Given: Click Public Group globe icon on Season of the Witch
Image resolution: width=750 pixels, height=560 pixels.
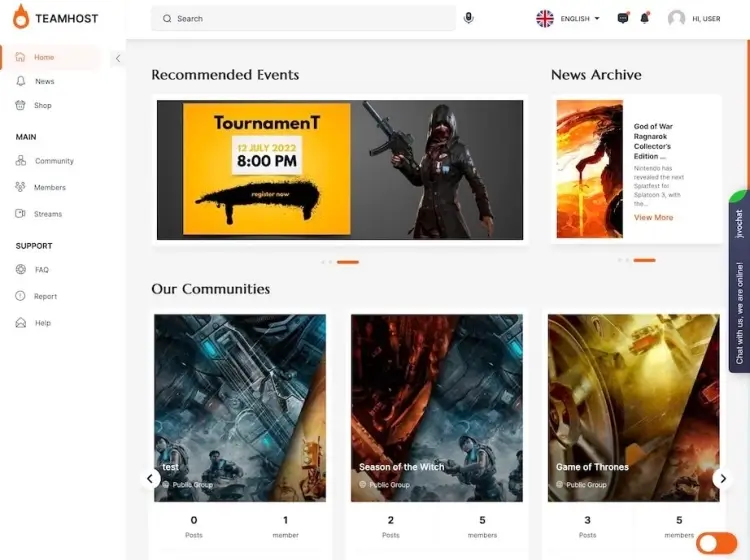Looking at the screenshot, I should (x=363, y=484).
